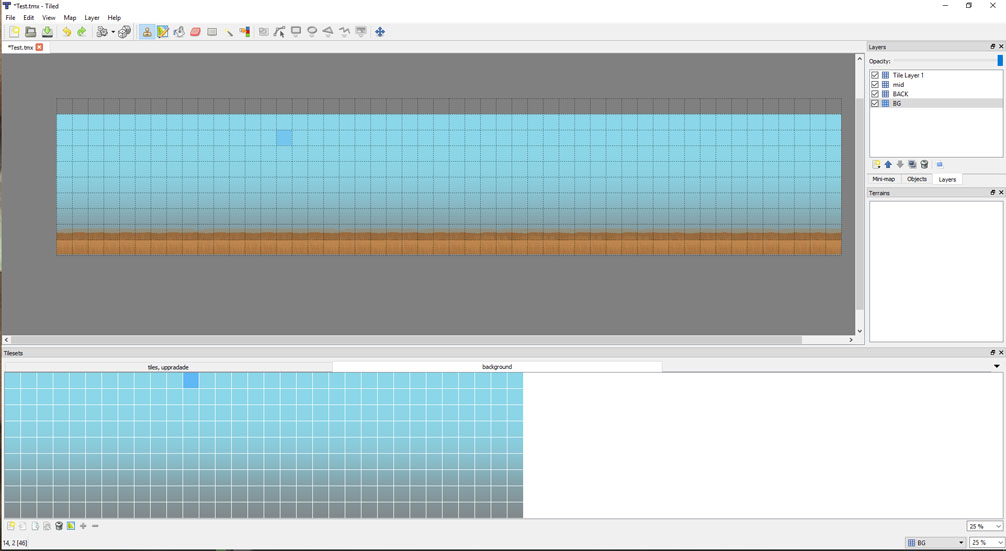Screen dimensions: 1006x551
Task: Uncheck the mid layer checkbox
Action: 875,85
